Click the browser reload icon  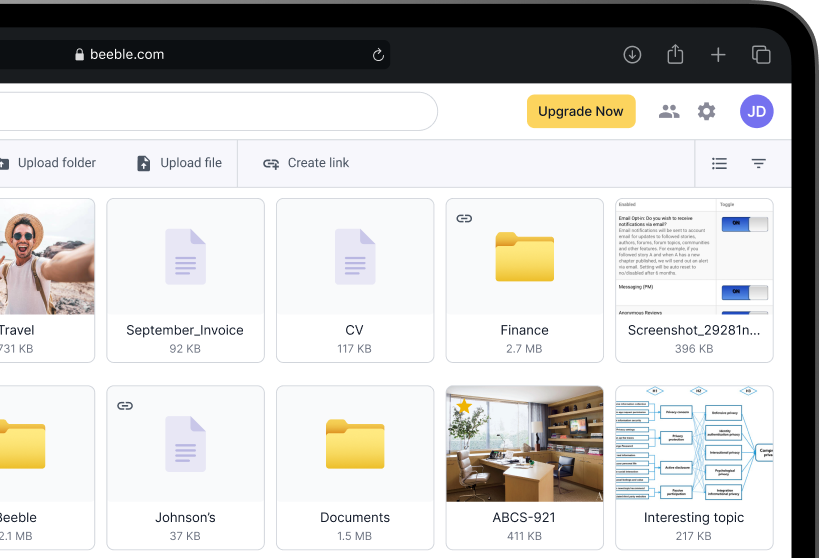(x=378, y=55)
